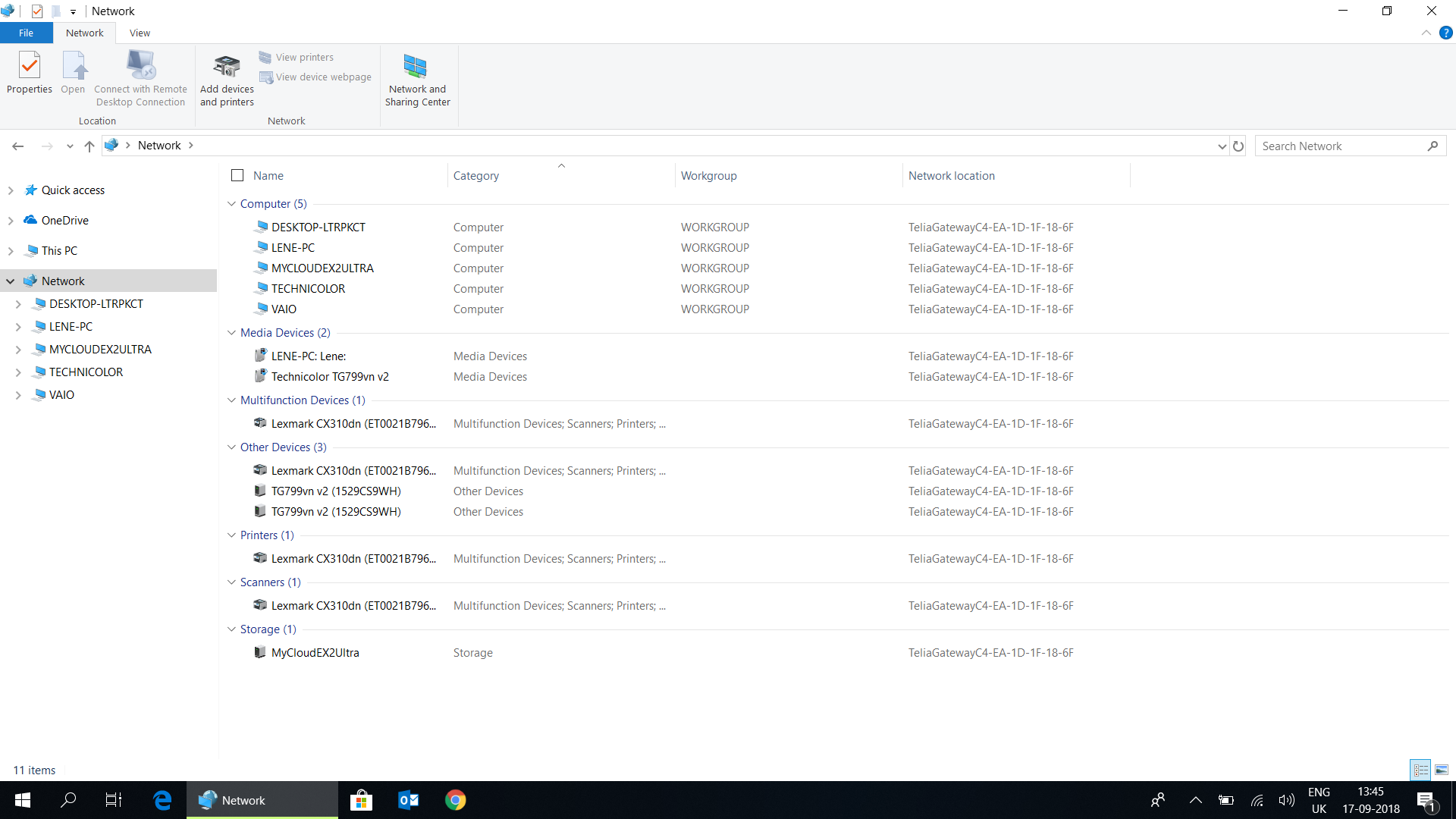Select MYCLOUDEX2ULTRA computer in file list

pyautogui.click(x=322, y=268)
